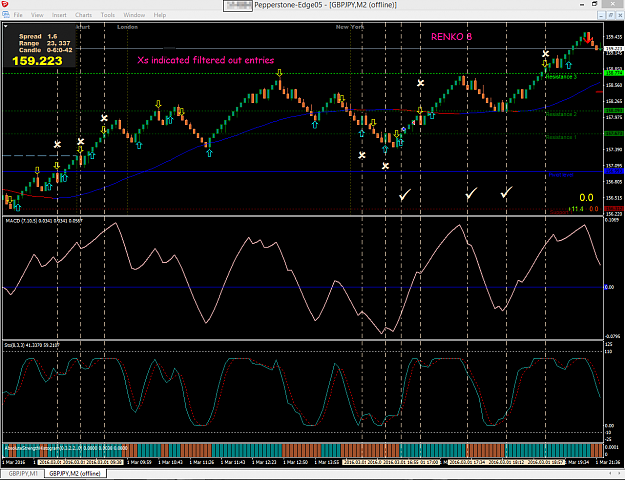625x480 pixels.
Task: Click the MACD indicator label
Action: point(44,220)
